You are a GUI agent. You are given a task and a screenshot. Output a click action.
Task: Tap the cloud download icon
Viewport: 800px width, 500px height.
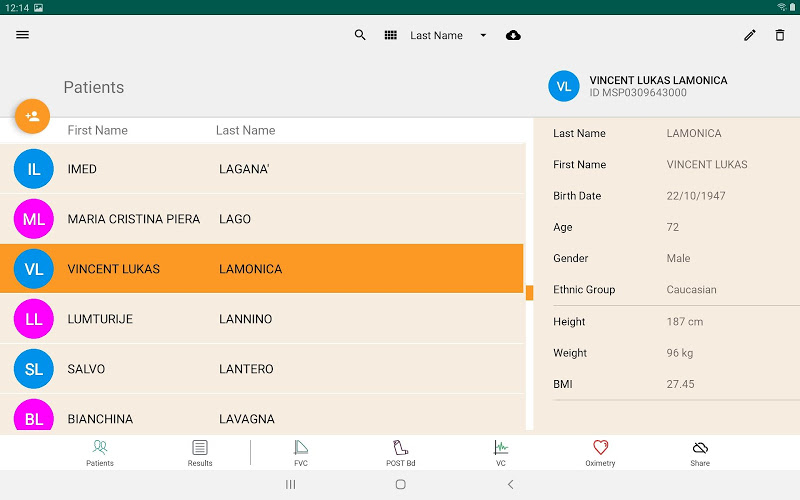pos(513,35)
